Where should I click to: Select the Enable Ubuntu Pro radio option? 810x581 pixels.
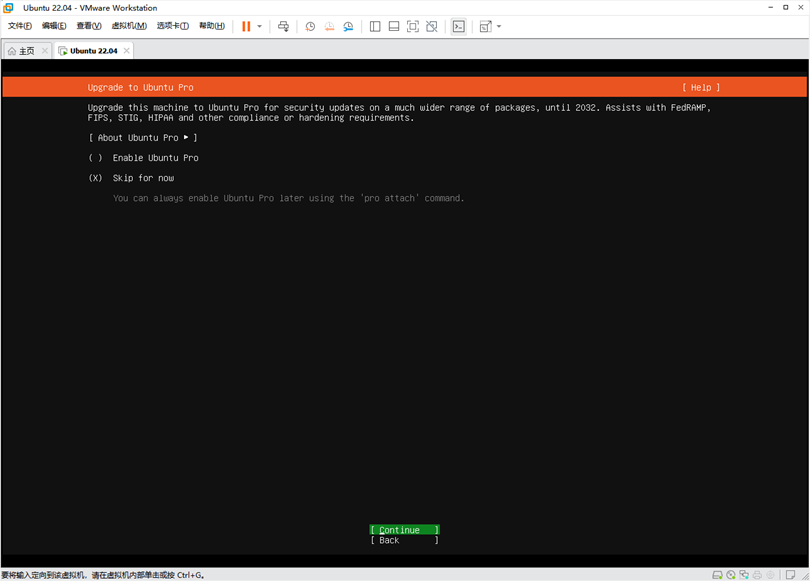tap(143, 158)
